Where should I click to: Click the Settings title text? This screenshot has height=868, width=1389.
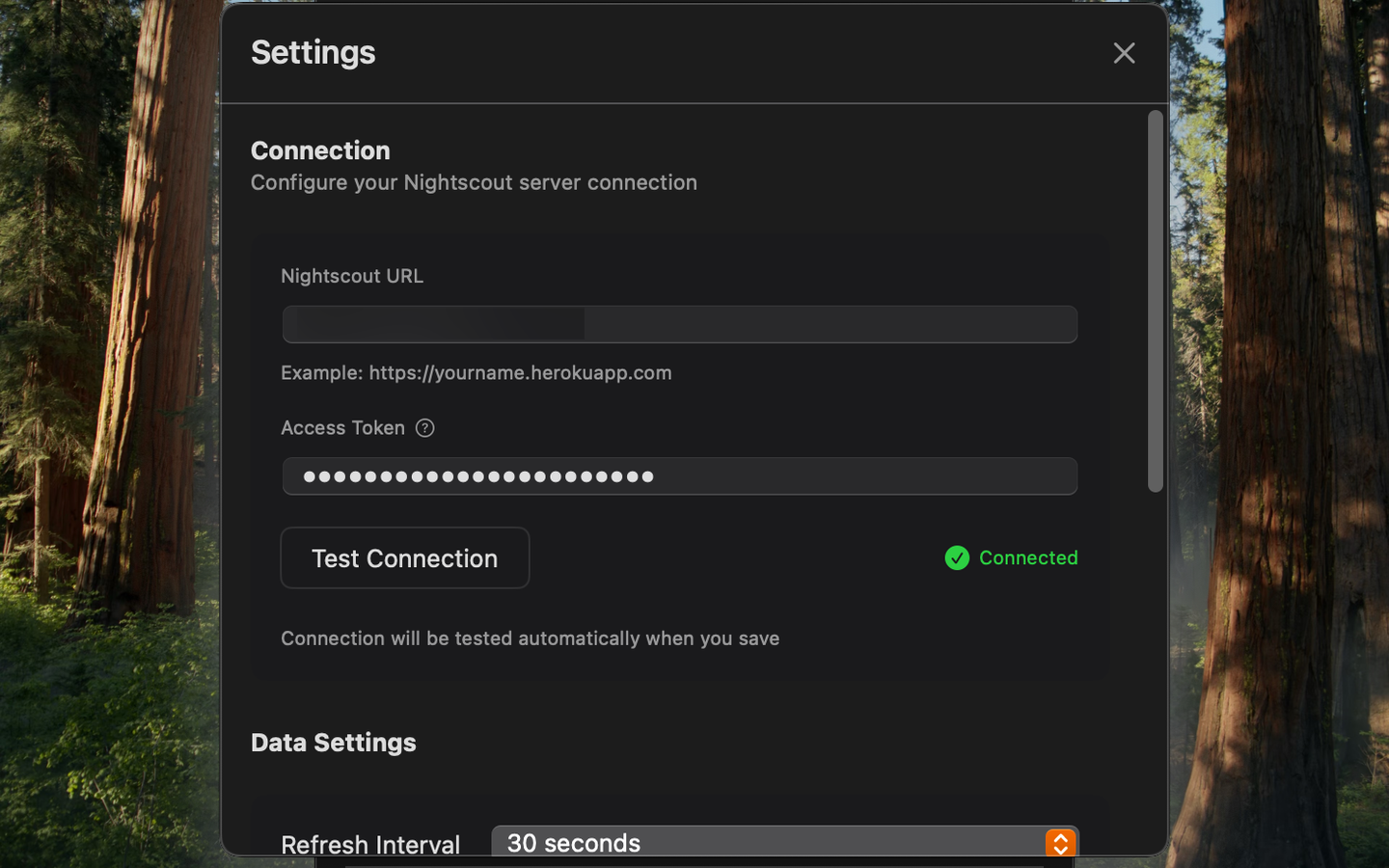[x=313, y=53]
